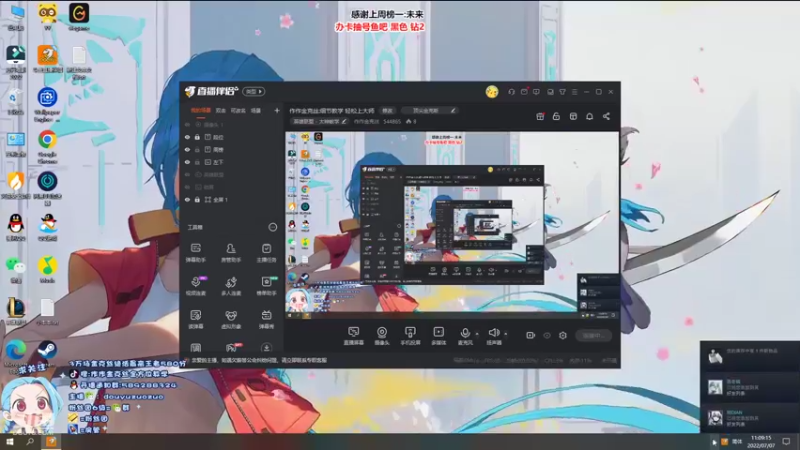This screenshot has width=800, height=450.
Task: Edit the pill field right of 修改
Action: click(x=429, y=111)
